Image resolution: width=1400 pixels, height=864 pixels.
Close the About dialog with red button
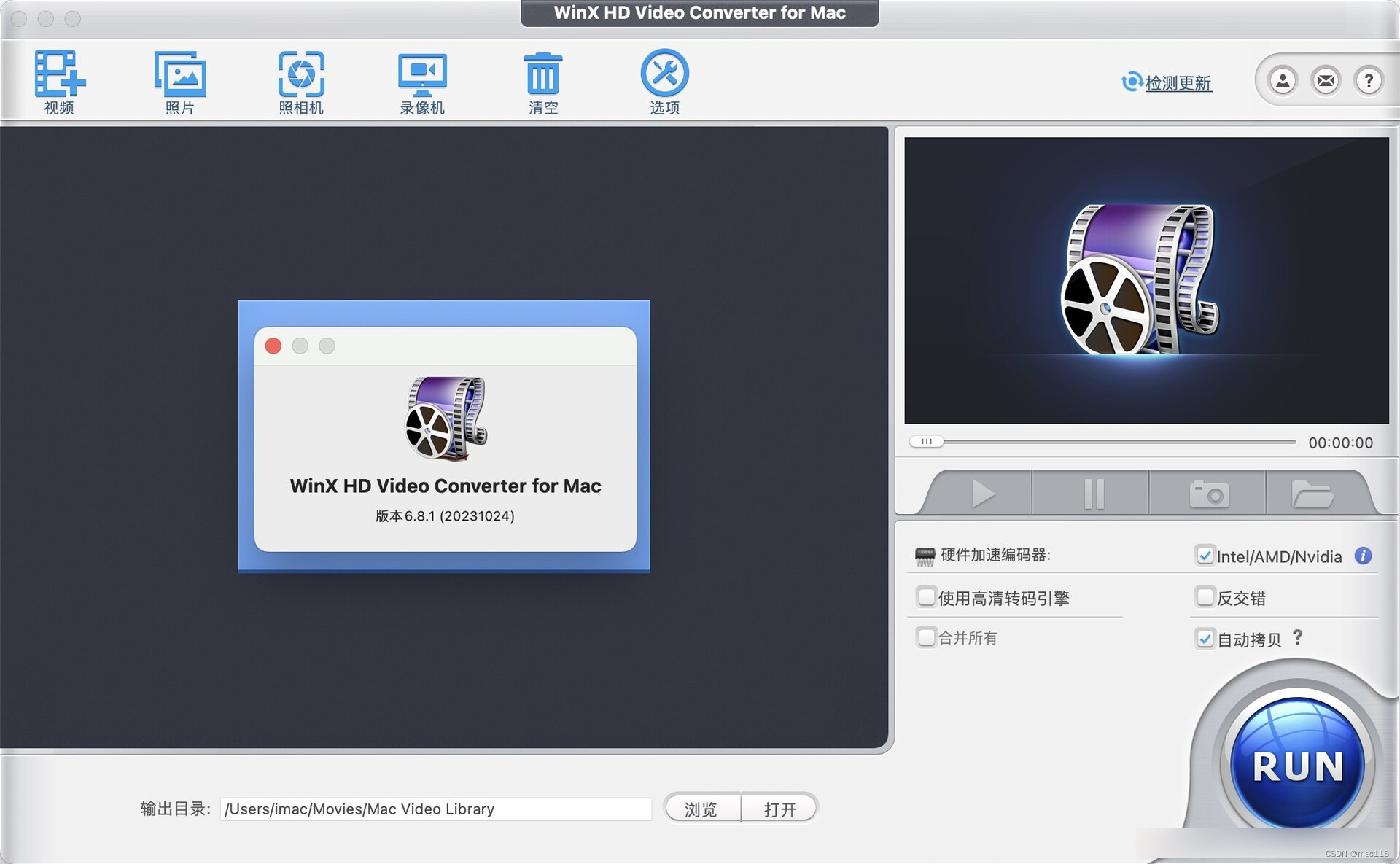tap(273, 346)
